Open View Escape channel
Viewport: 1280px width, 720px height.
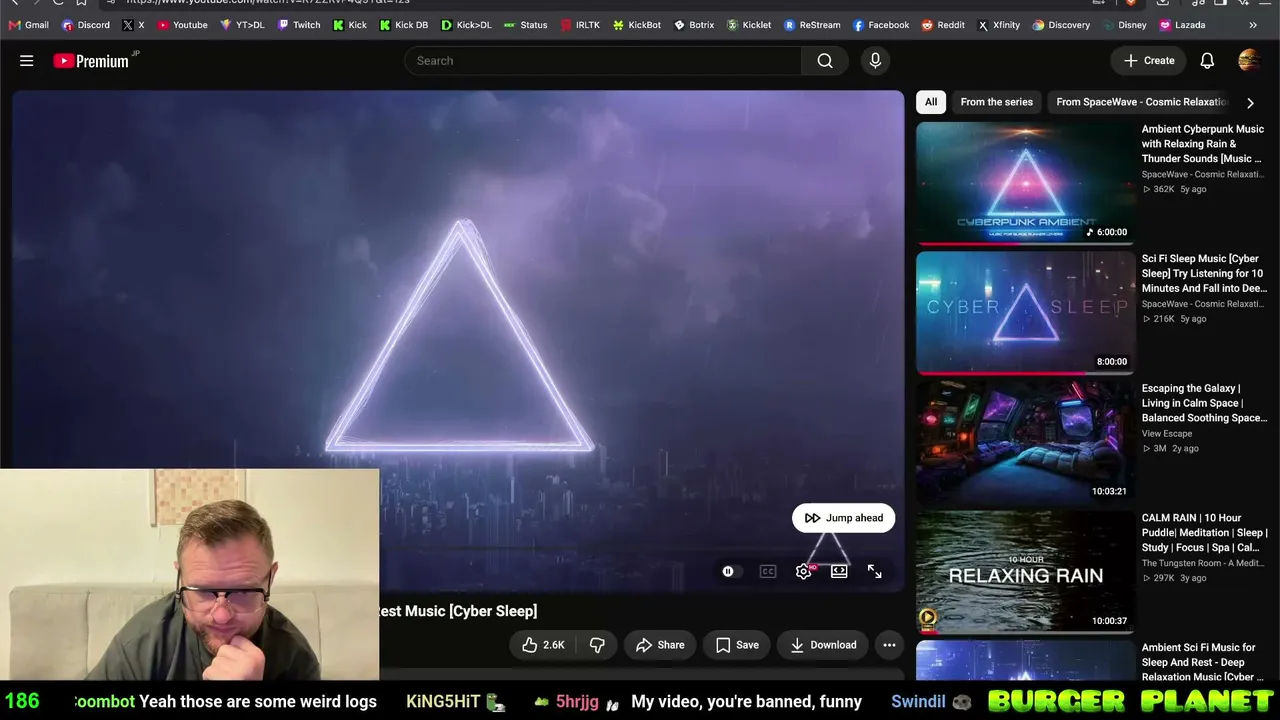(1167, 434)
